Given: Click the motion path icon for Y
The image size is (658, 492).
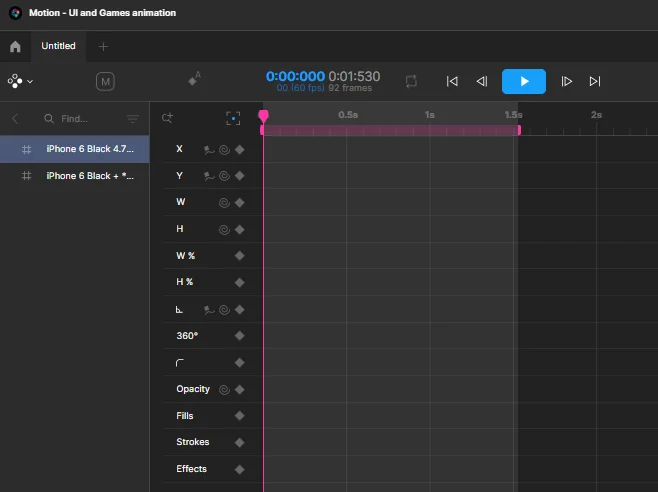Looking at the screenshot, I should click(209, 176).
